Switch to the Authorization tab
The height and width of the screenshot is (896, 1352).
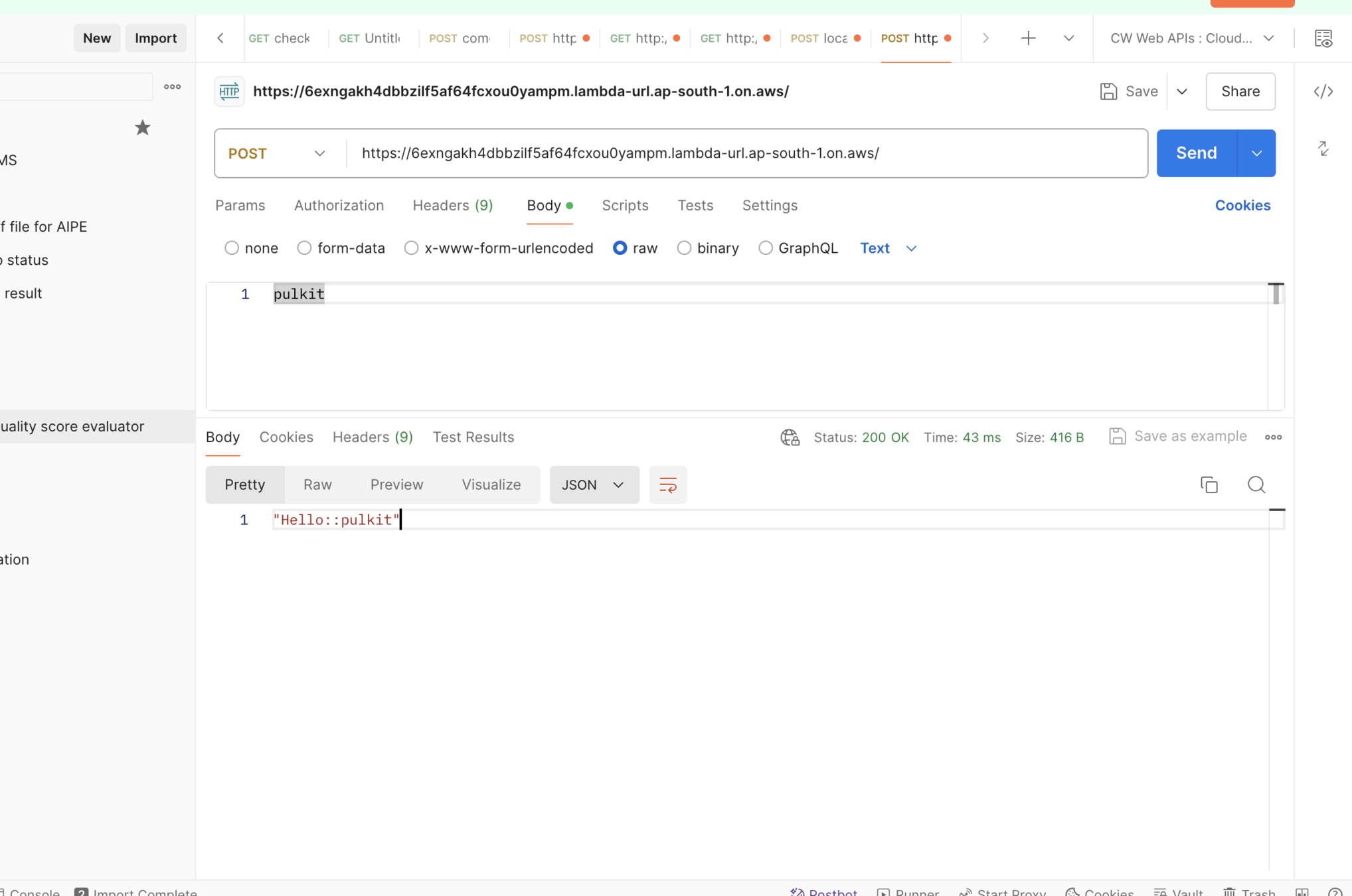coord(339,206)
